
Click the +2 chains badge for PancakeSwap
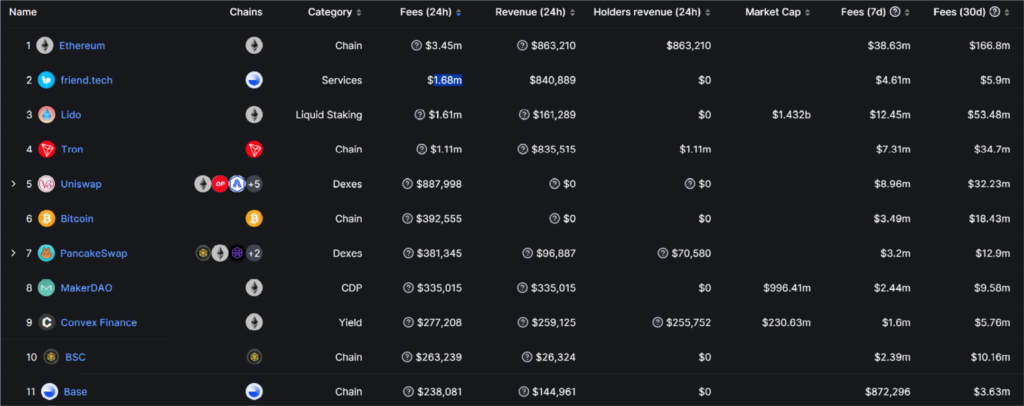coord(254,253)
